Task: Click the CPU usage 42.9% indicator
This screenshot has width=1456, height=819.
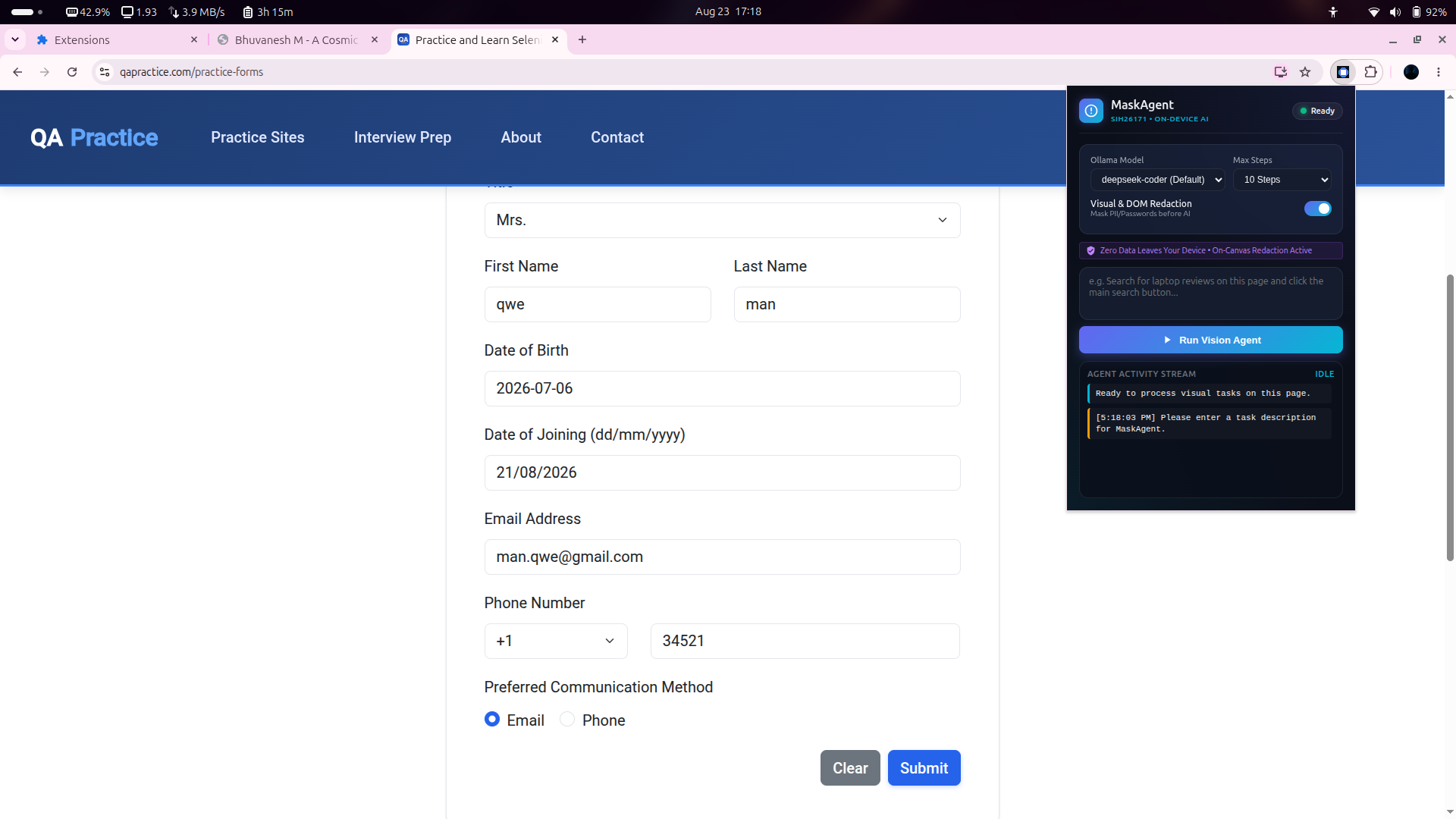Action: click(88, 12)
